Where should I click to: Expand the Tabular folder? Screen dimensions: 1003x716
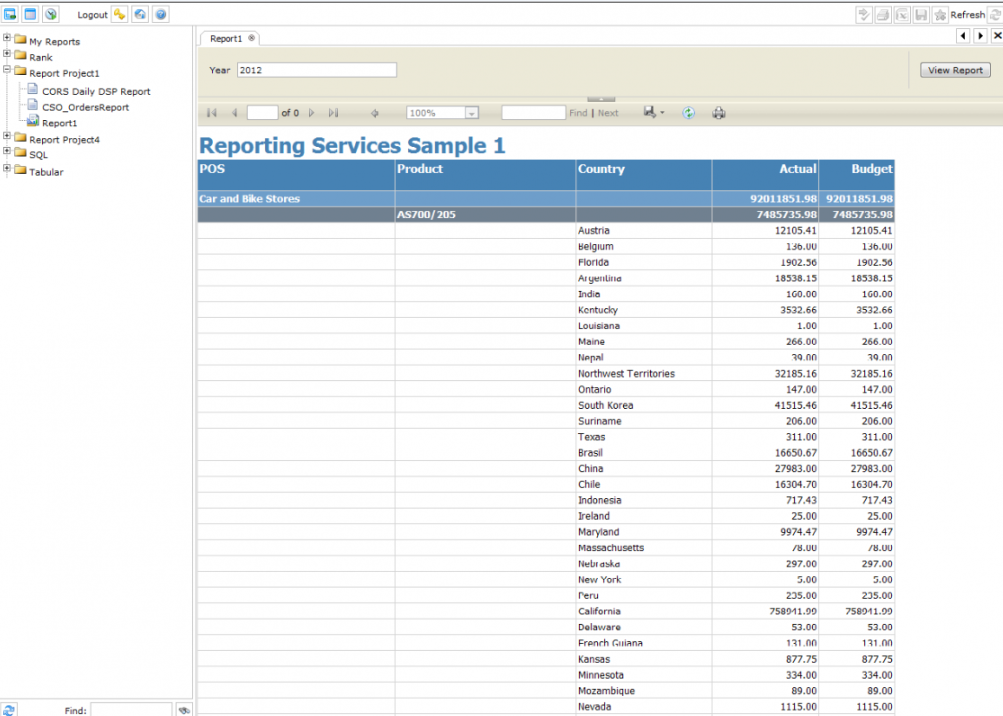(x=6, y=168)
